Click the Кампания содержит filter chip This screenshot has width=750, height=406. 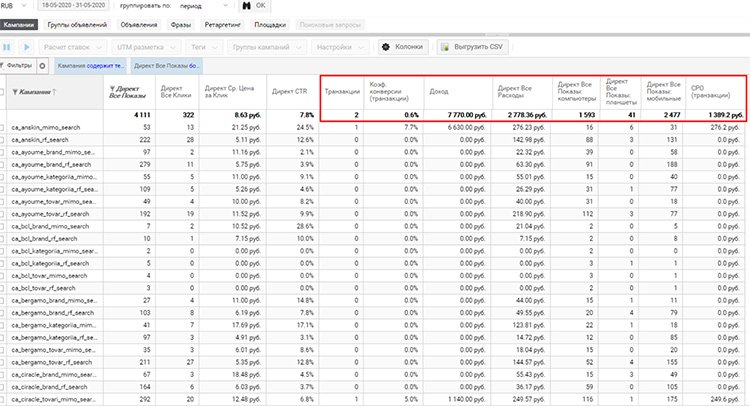pyautogui.click(x=90, y=66)
